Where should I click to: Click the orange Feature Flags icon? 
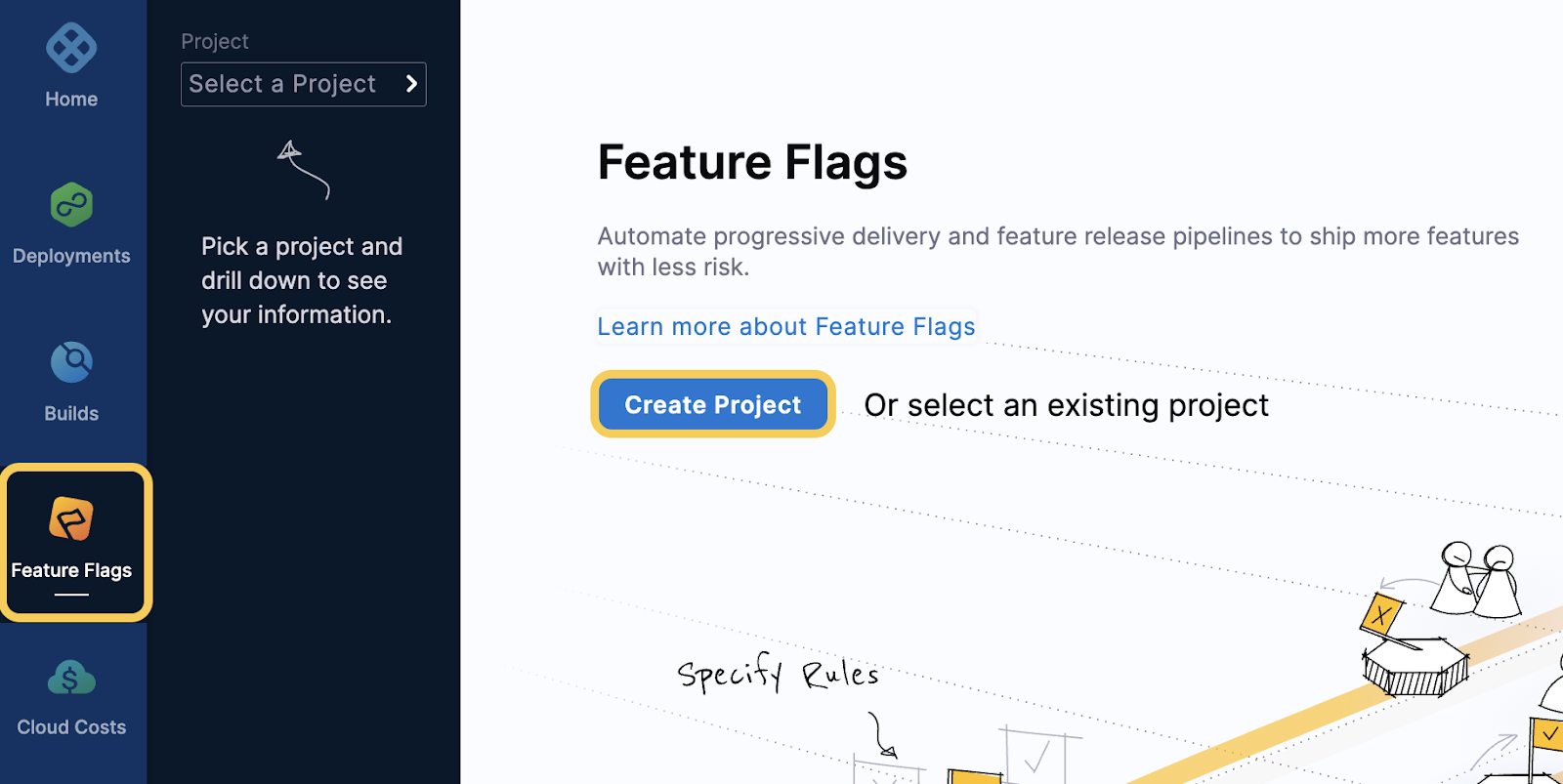click(71, 518)
